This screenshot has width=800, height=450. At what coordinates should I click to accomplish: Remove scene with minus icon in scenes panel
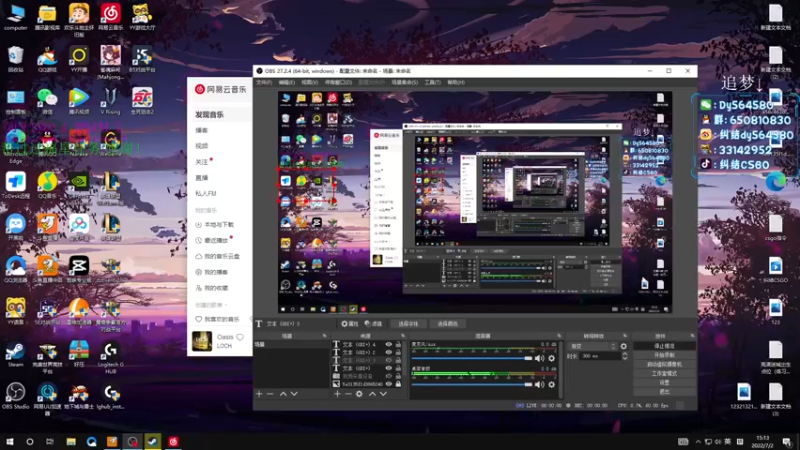point(270,394)
